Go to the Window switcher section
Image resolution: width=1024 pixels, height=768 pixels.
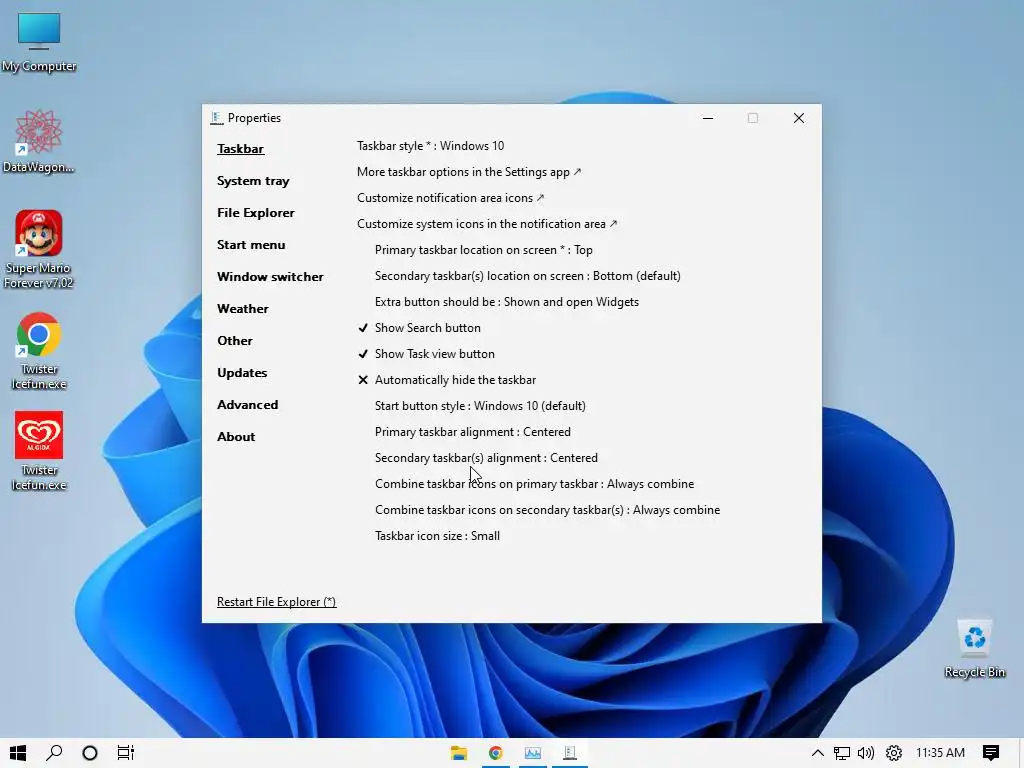270,277
